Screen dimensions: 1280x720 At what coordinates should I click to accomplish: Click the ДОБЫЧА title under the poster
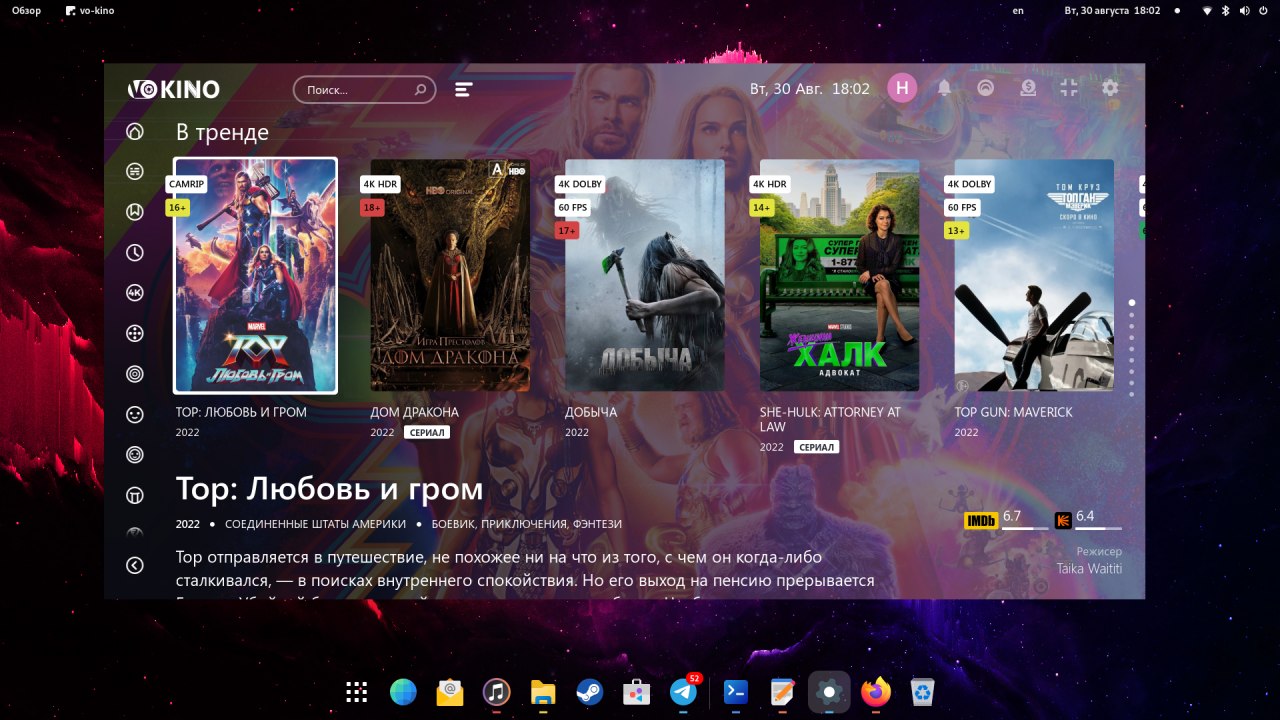[x=591, y=412]
